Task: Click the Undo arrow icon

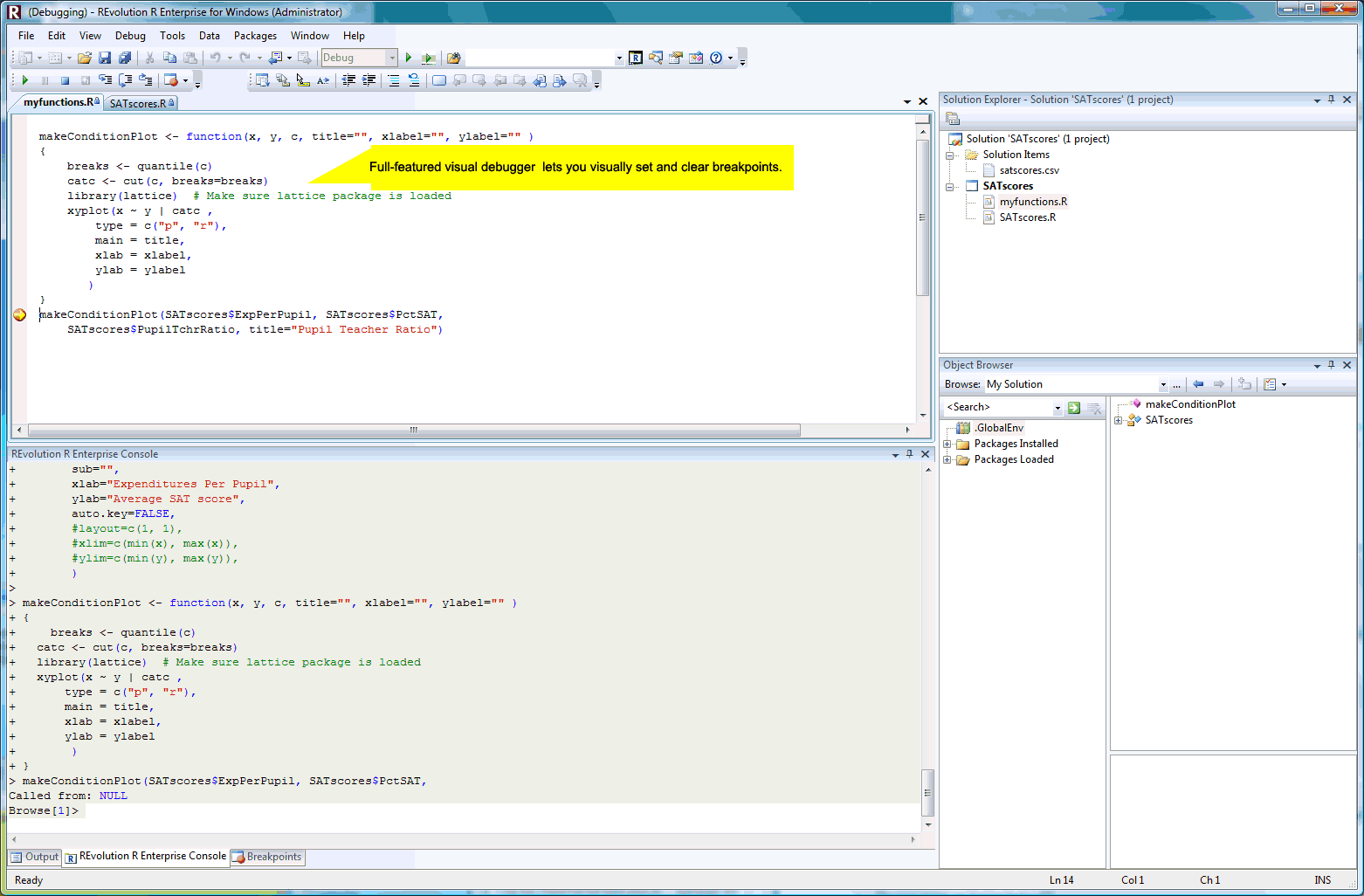Action: [x=215, y=58]
